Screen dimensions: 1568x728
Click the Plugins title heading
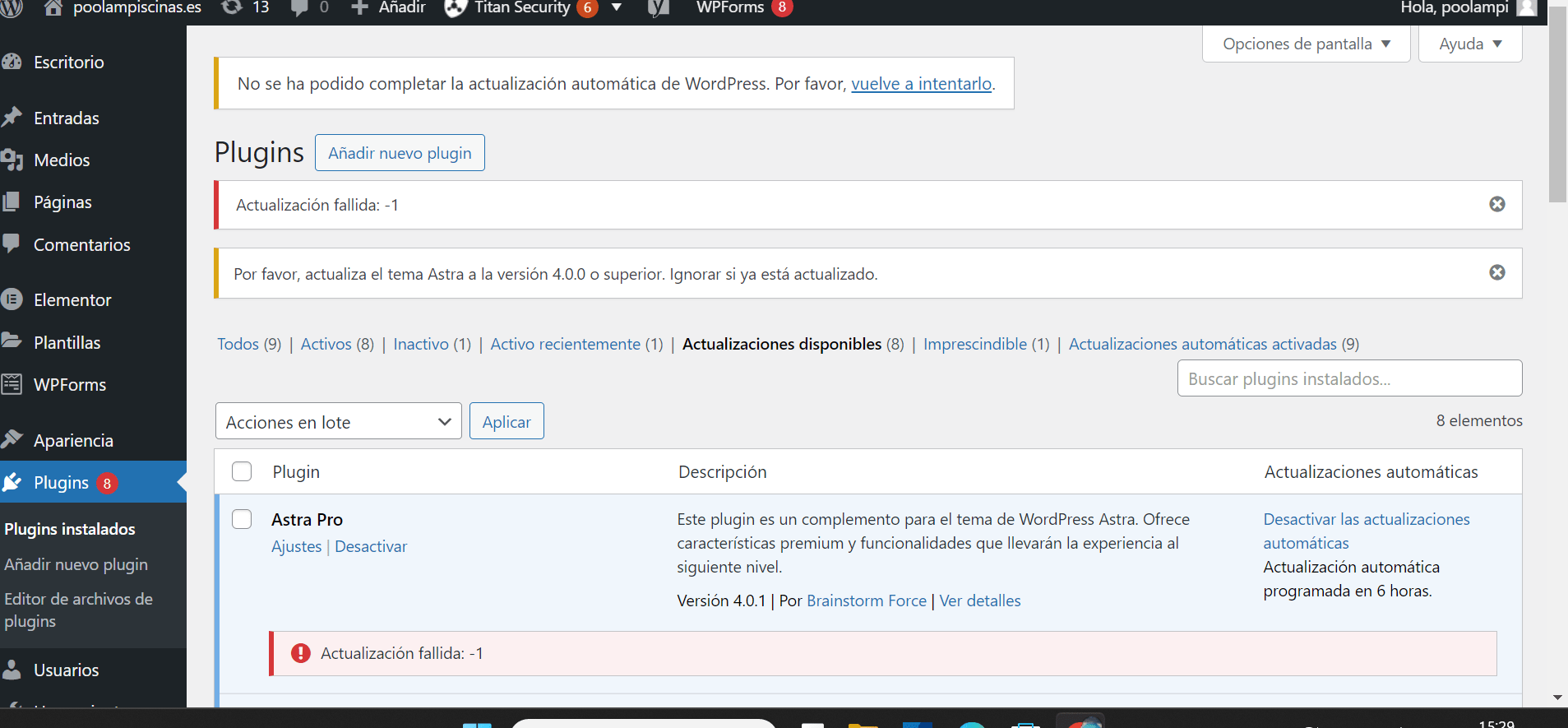pos(259,152)
